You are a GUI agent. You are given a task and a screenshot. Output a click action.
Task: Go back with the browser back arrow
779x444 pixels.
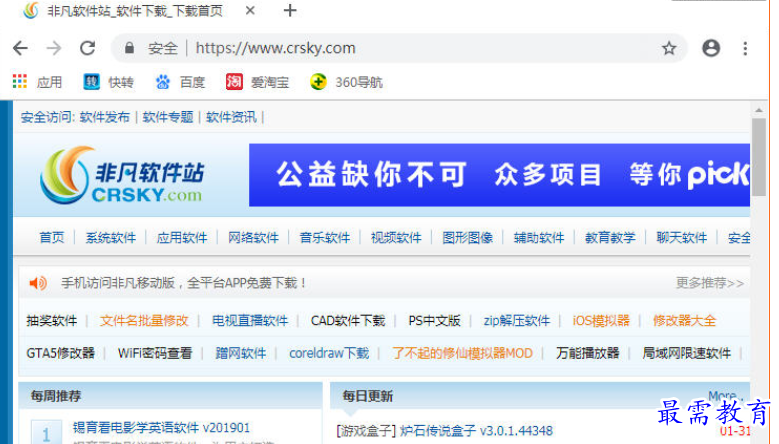pyautogui.click(x=20, y=48)
